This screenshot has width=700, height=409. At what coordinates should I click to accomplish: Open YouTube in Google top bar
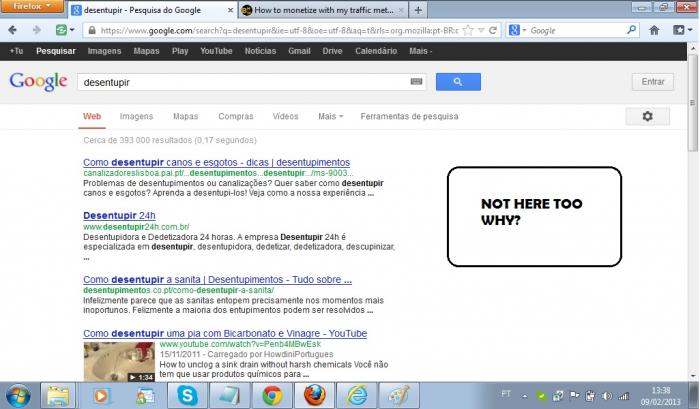[x=216, y=51]
